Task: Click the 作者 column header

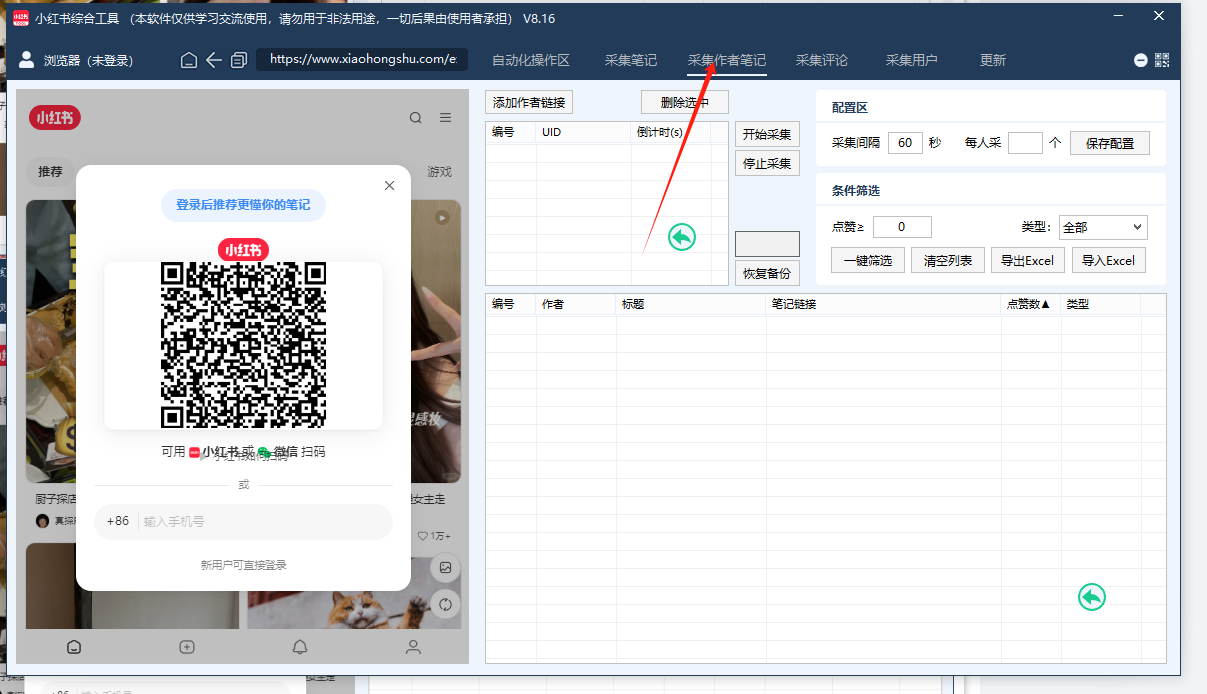Action: point(576,304)
